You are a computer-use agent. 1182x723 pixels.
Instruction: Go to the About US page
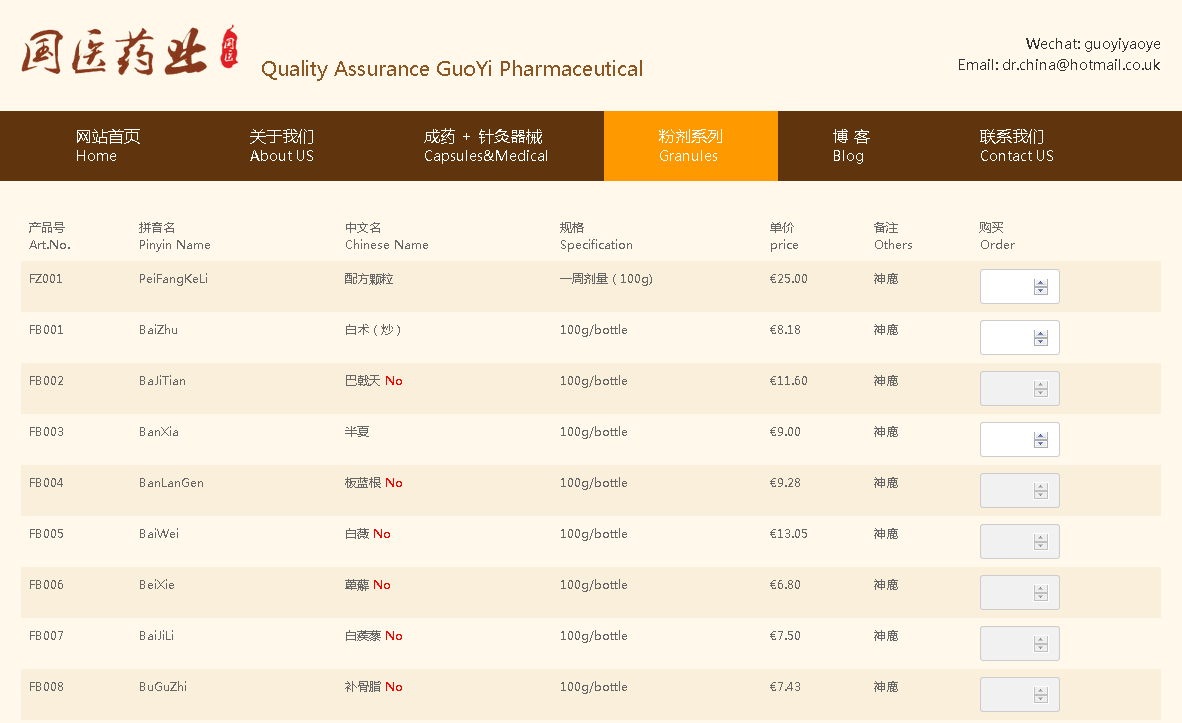(281, 146)
